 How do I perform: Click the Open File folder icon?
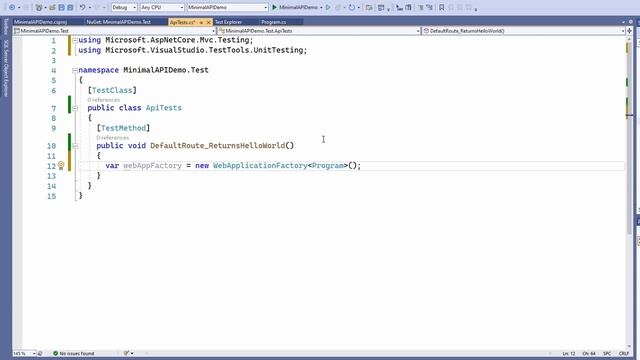[x=52, y=7]
